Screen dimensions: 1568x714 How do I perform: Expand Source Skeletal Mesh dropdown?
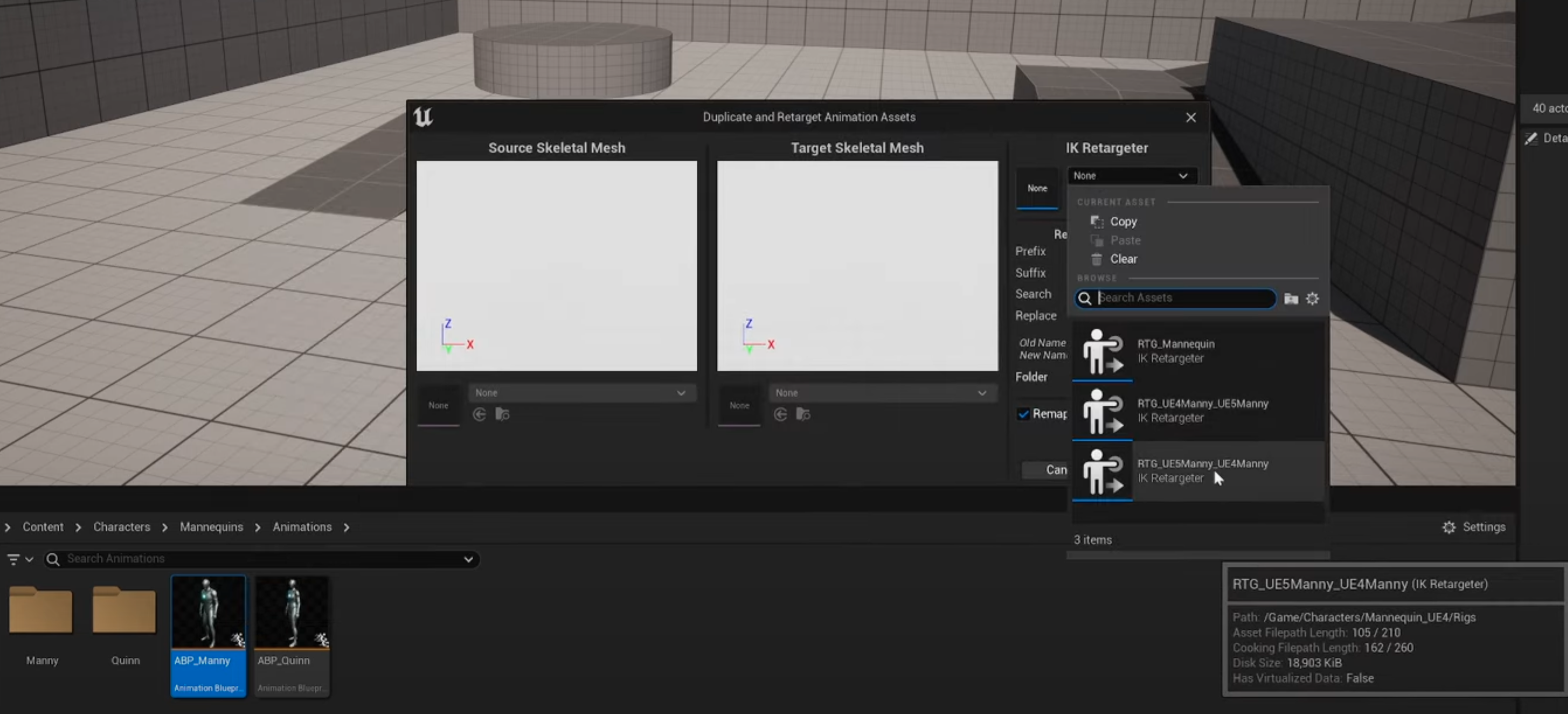(x=581, y=393)
